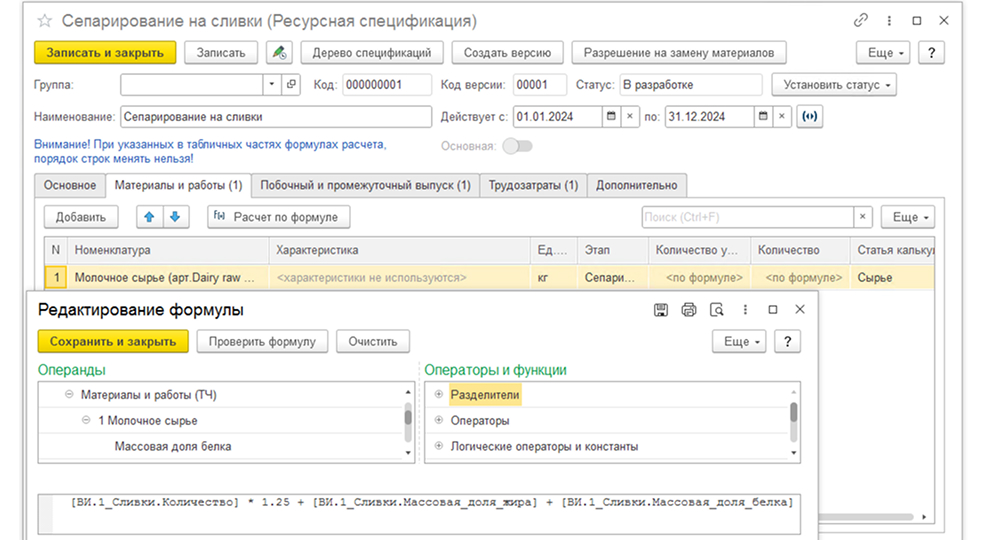Expand the Разделители group

pos(439,395)
